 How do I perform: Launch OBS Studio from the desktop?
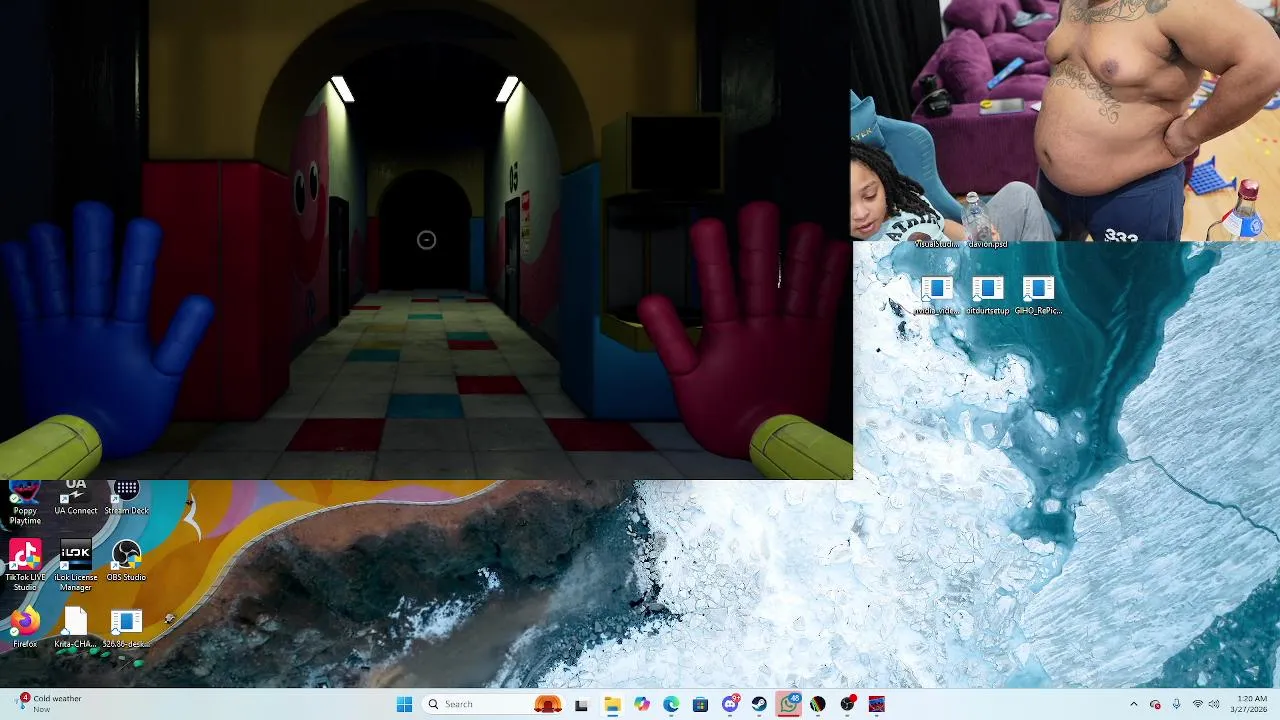[126, 561]
